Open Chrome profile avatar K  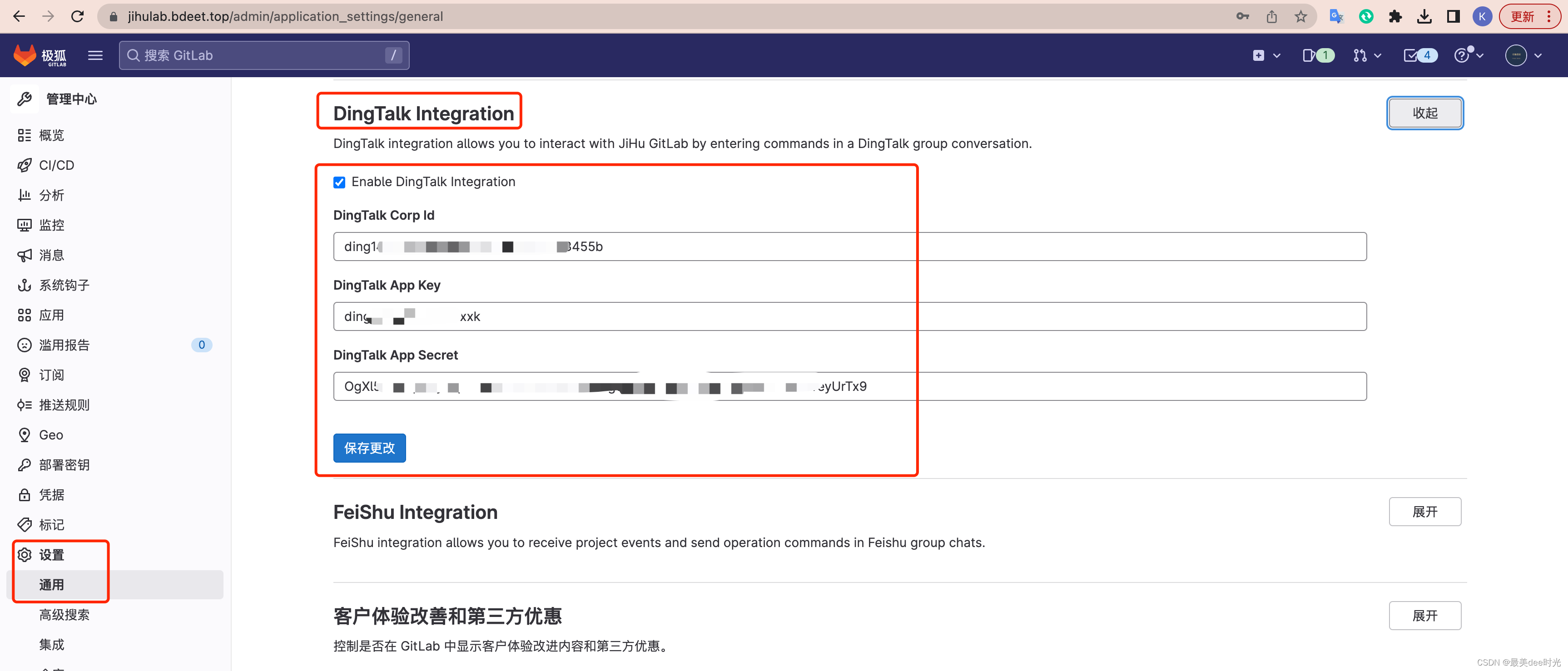tap(1482, 16)
